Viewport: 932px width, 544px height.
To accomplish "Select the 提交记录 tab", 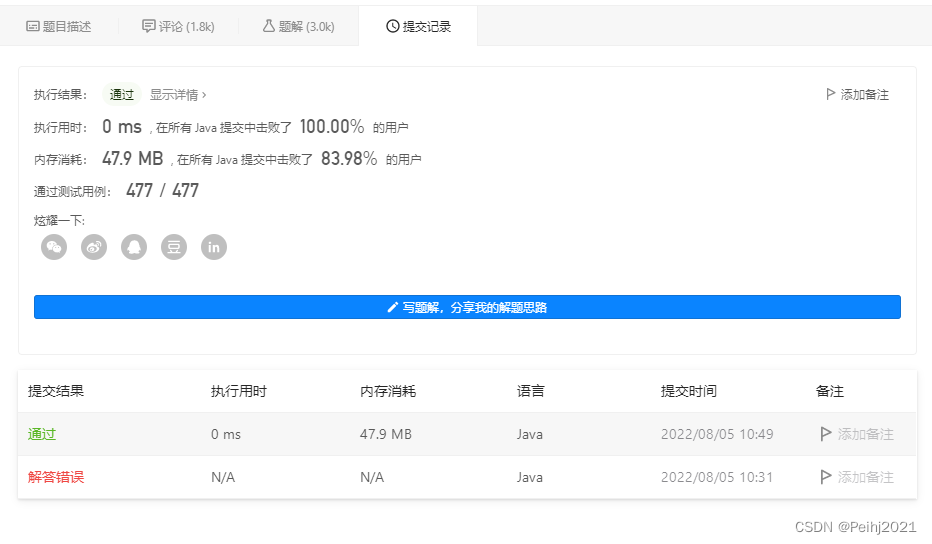I will pyautogui.click(x=418, y=26).
